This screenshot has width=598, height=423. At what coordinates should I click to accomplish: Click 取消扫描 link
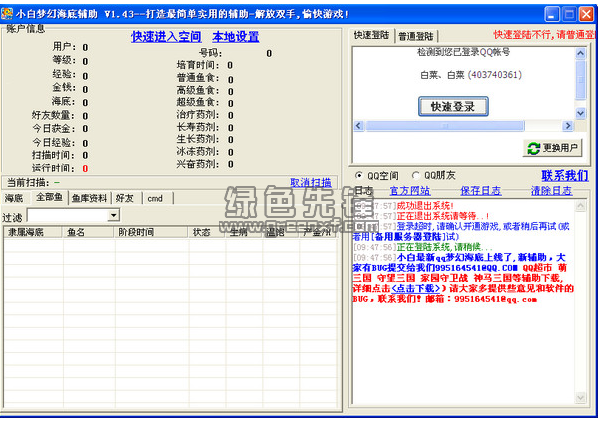310,183
